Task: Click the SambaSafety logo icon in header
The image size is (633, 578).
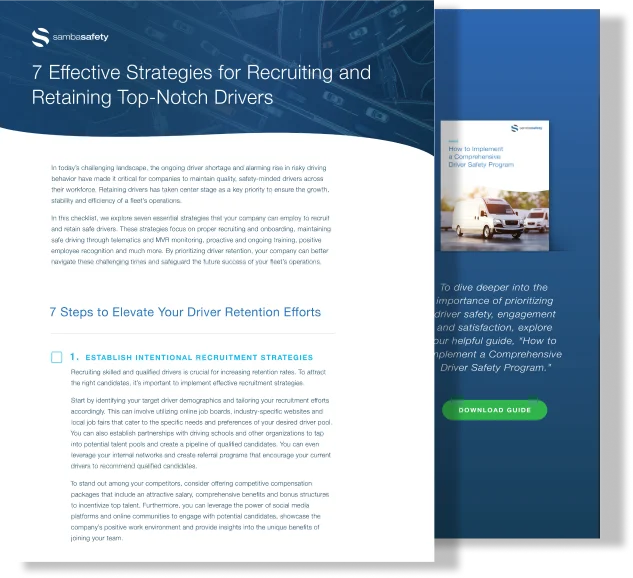Action: (40, 38)
